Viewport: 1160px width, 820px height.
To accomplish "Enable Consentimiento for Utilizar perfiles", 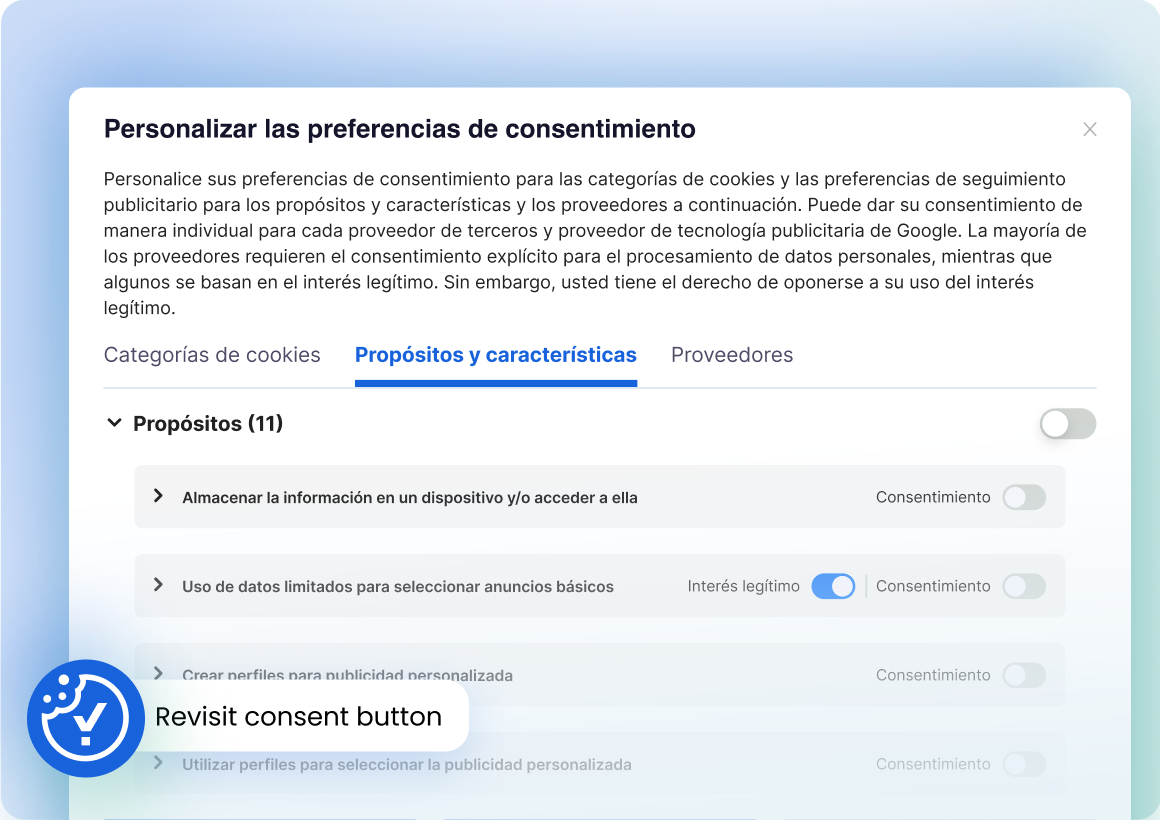I will pos(1024,764).
